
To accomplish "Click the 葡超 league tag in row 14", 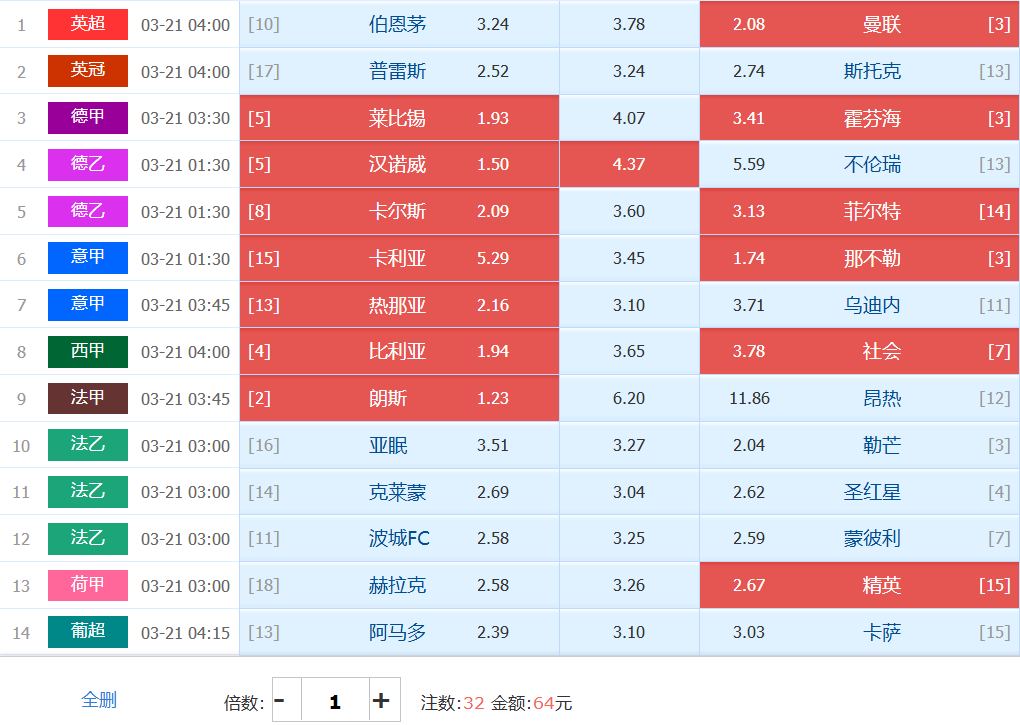I will pos(88,632).
